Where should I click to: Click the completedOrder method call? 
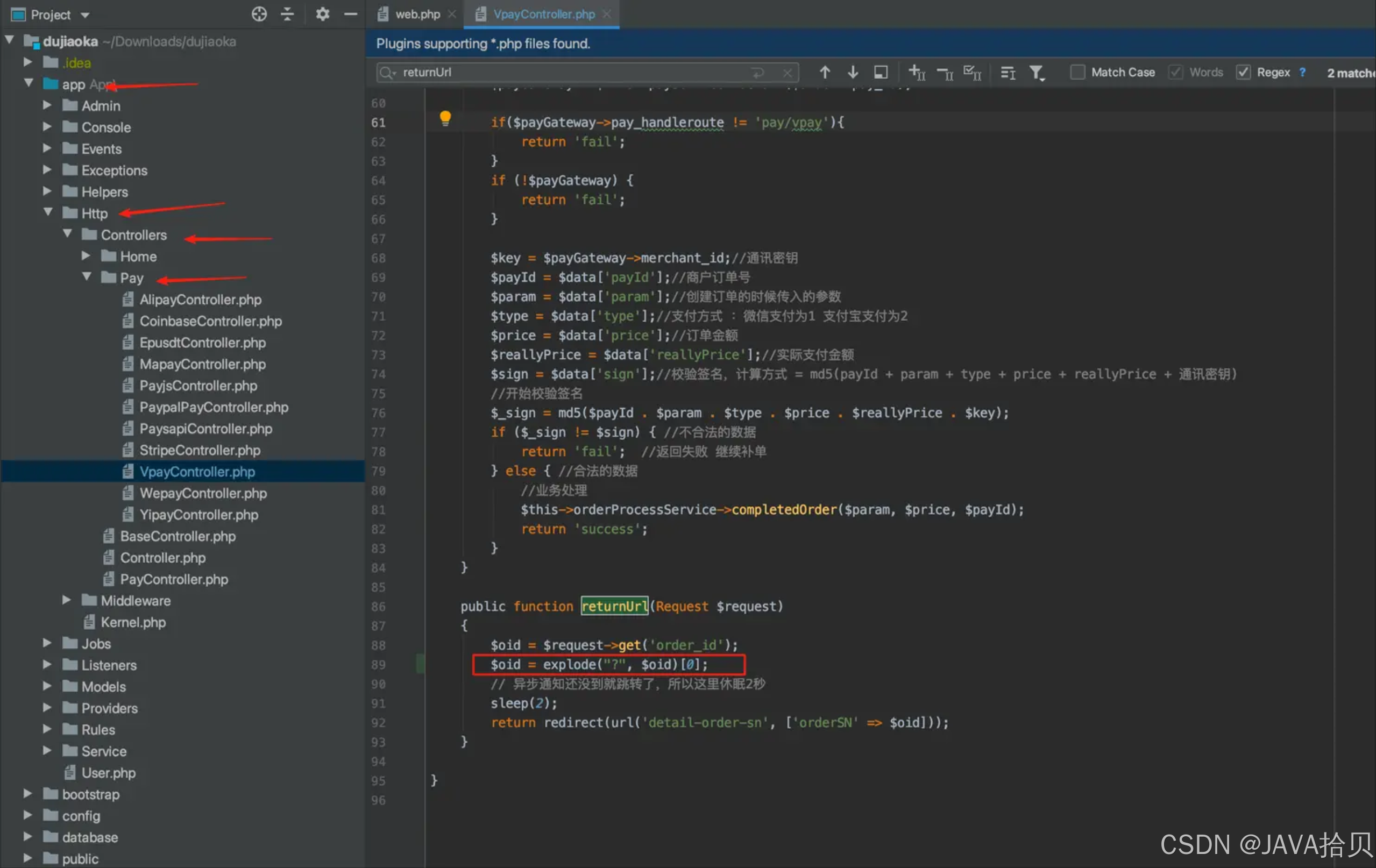pyautogui.click(x=784, y=510)
